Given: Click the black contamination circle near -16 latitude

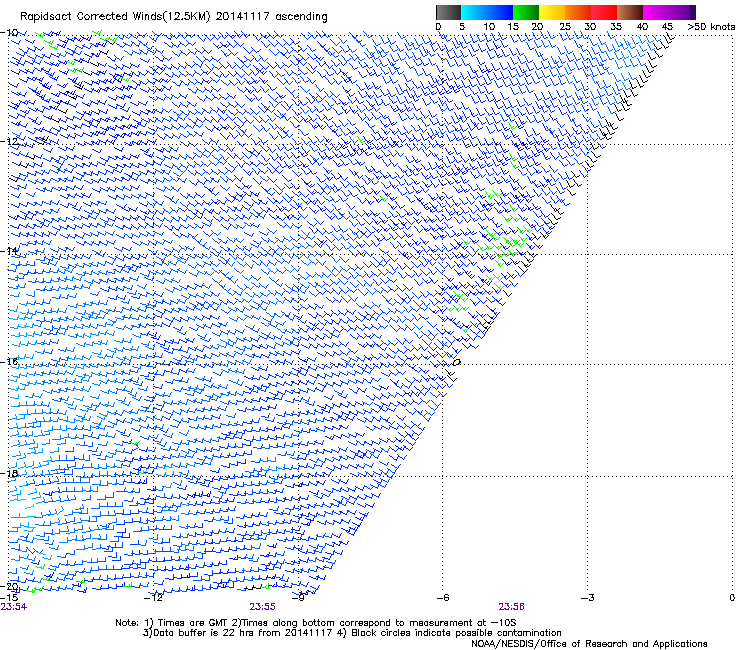Looking at the screenshot, I should [456, 363].
